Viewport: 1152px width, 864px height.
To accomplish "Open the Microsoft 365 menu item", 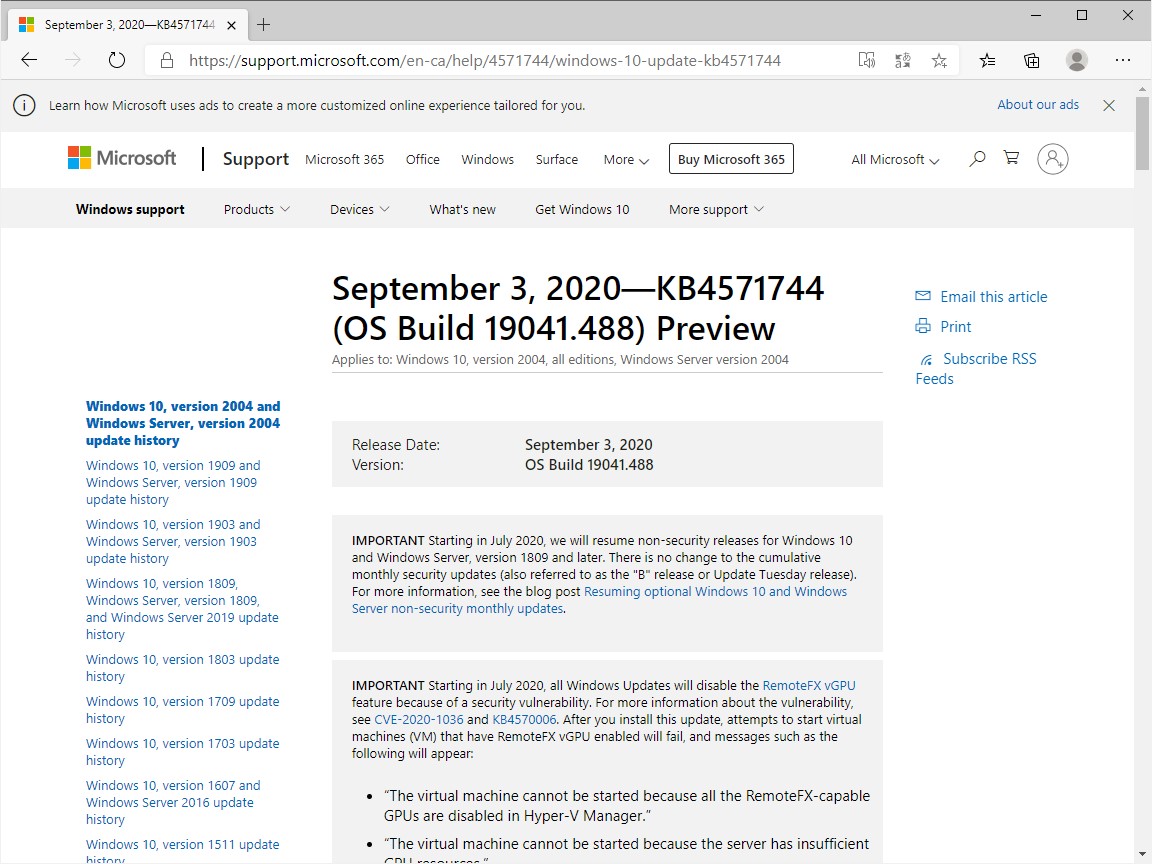I will pos(345,159).
